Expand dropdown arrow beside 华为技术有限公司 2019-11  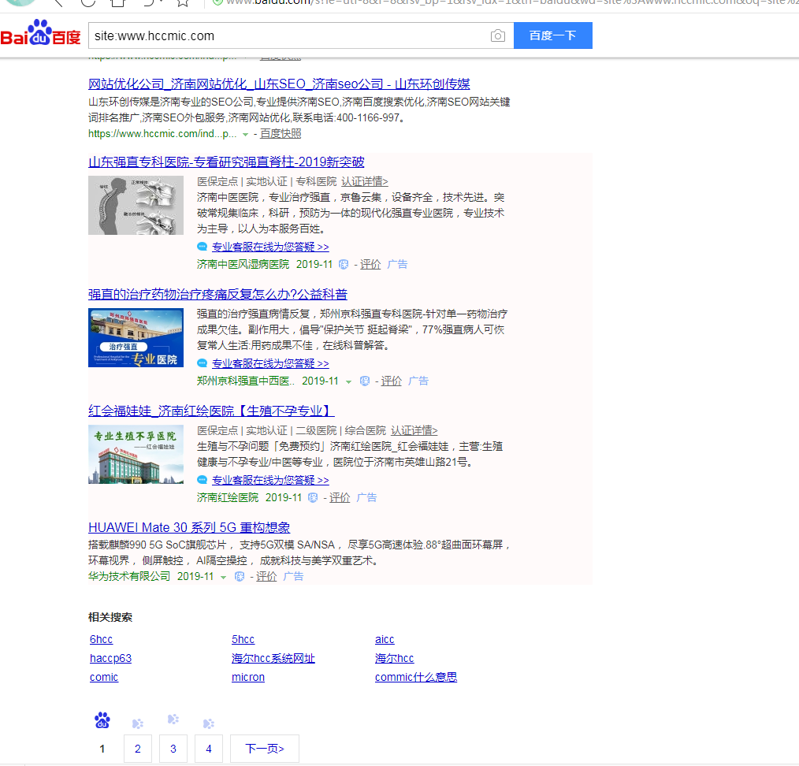(x=223, y=577)
